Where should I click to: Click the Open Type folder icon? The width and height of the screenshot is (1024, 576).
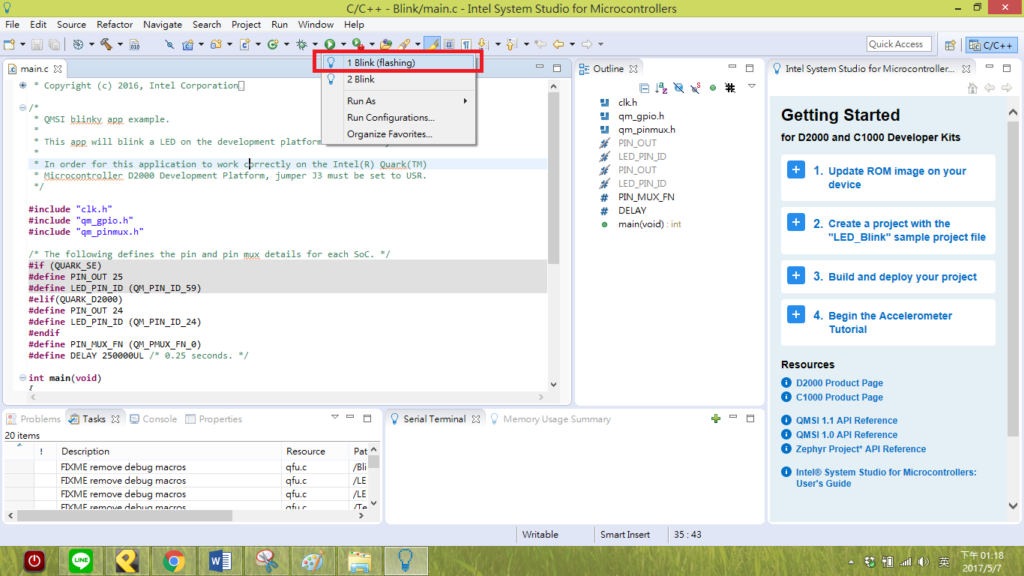coord(386,44)
